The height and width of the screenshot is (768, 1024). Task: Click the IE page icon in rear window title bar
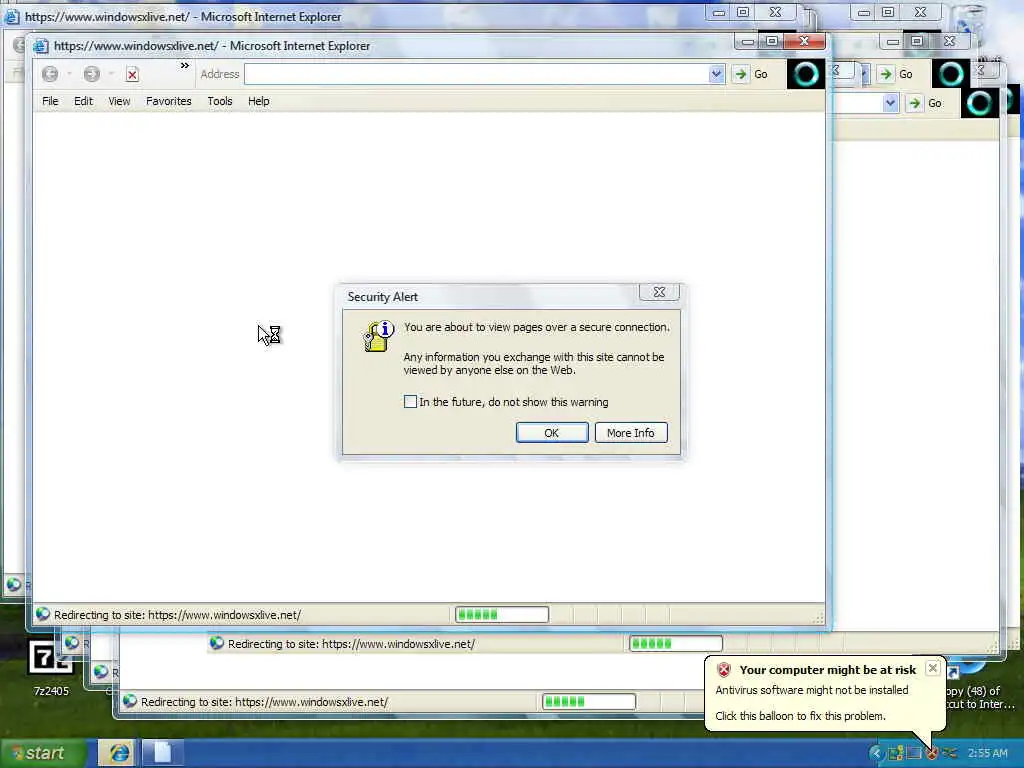pos(12,16)
